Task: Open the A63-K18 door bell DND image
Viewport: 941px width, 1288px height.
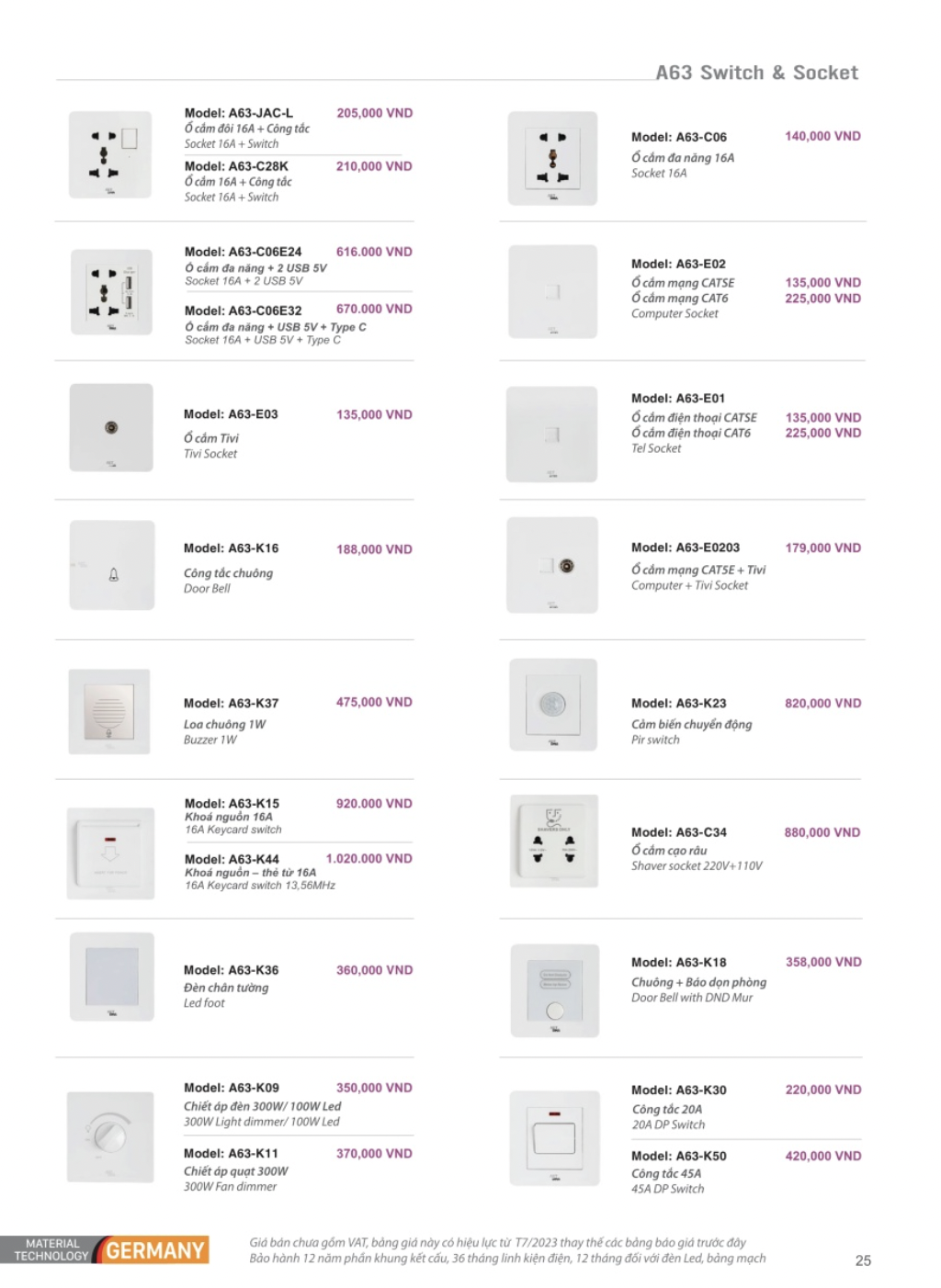Action: [x=554, y=990]
